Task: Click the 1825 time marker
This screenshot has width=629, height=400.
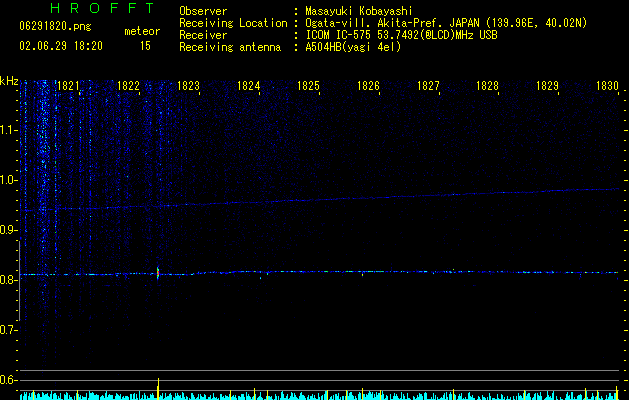Action: pos(308,86)
